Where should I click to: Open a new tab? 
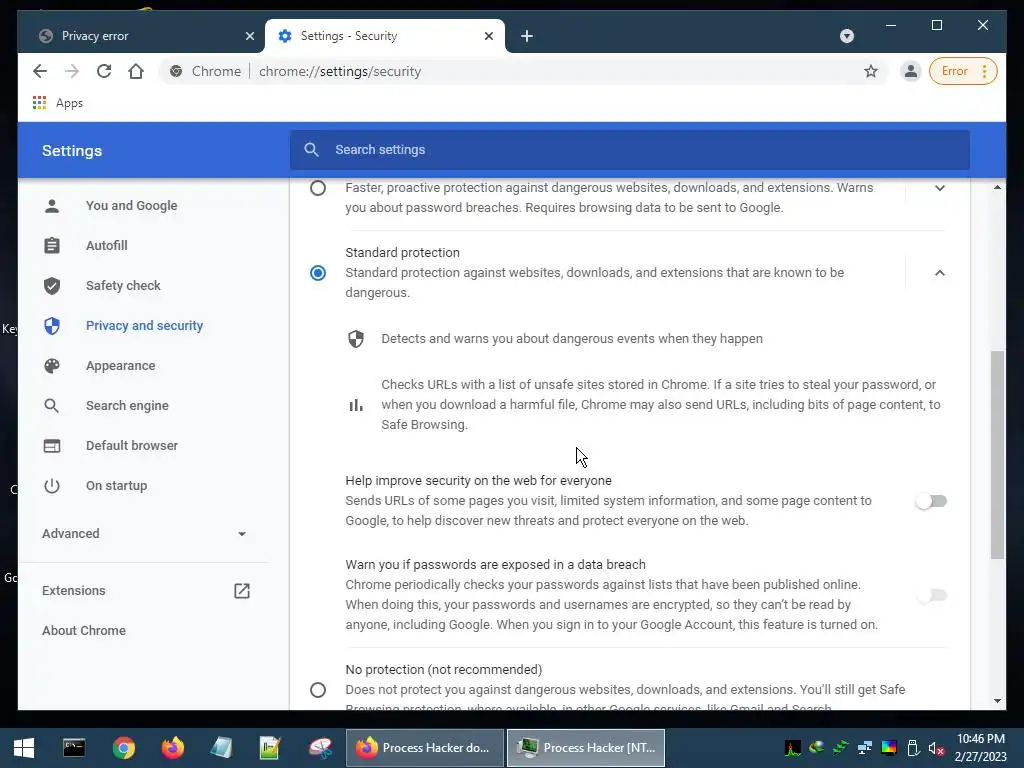(x=527, y=36)
